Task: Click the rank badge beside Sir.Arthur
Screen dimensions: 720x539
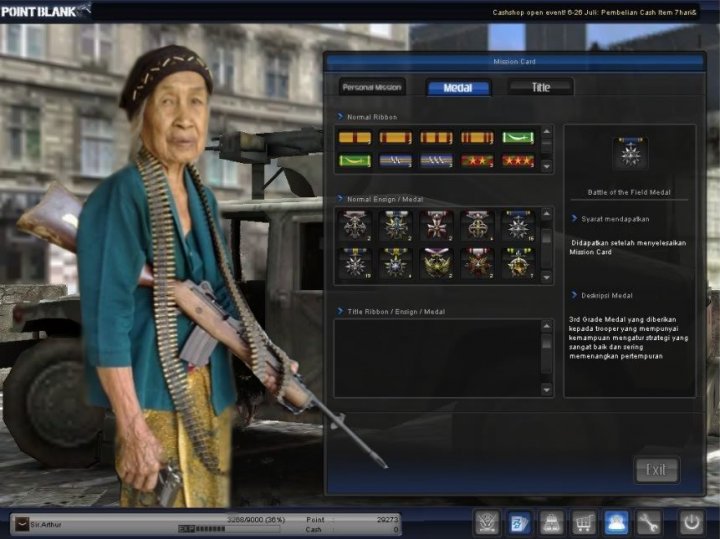Action: coord(22,524)
